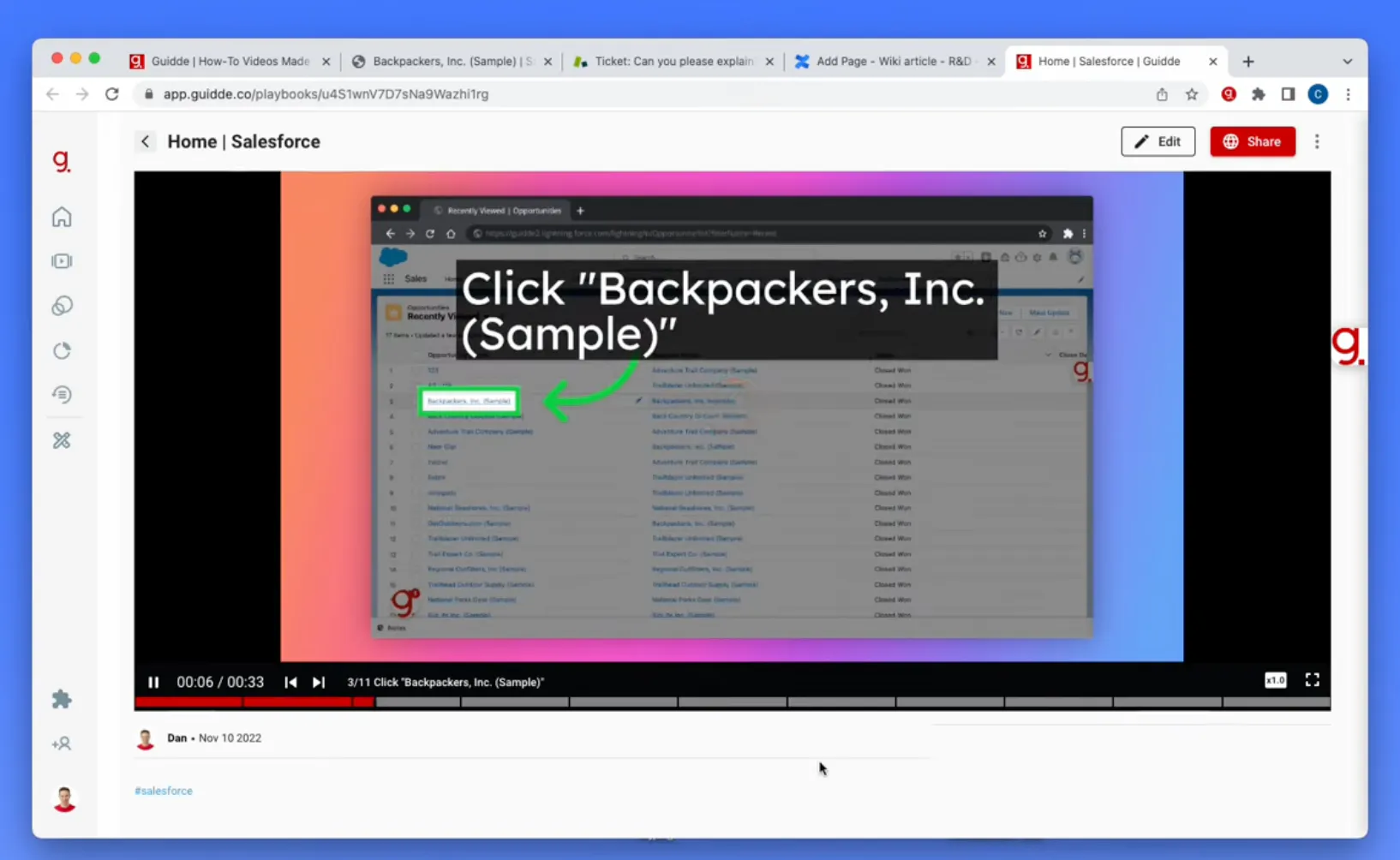This screenshot has width=1400, height=860.
Task: Open the playbook three-dot options menu
Action: [x=1317, y=141]
